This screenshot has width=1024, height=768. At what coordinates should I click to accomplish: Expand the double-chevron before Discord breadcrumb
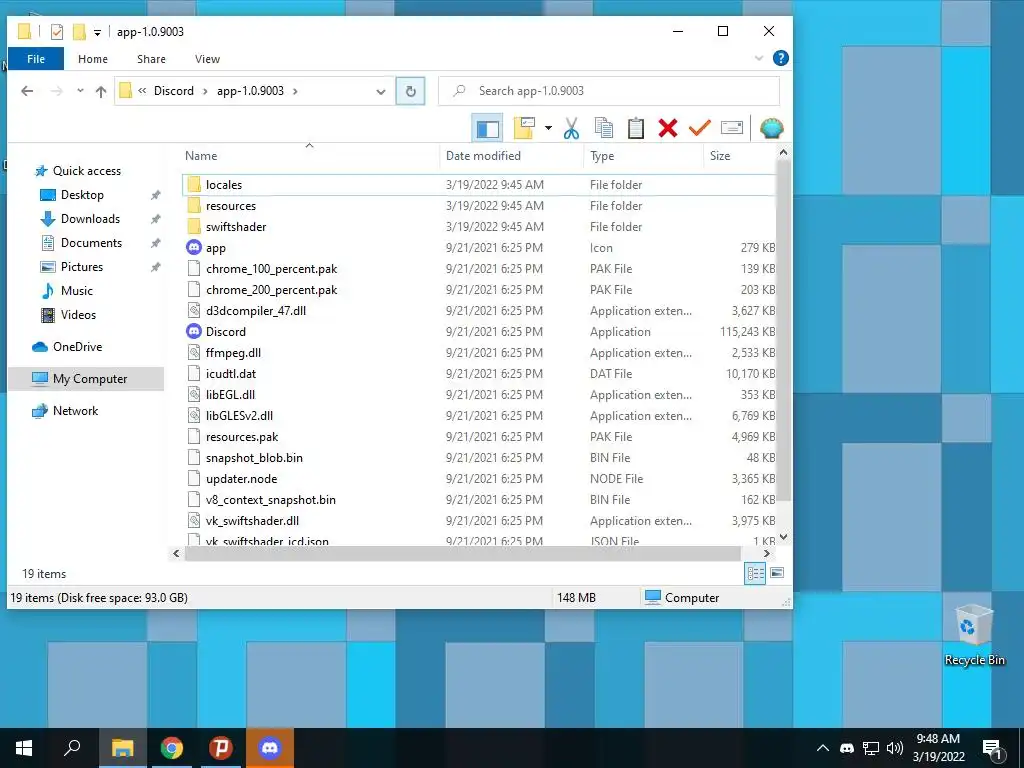[x=142, y=91]
